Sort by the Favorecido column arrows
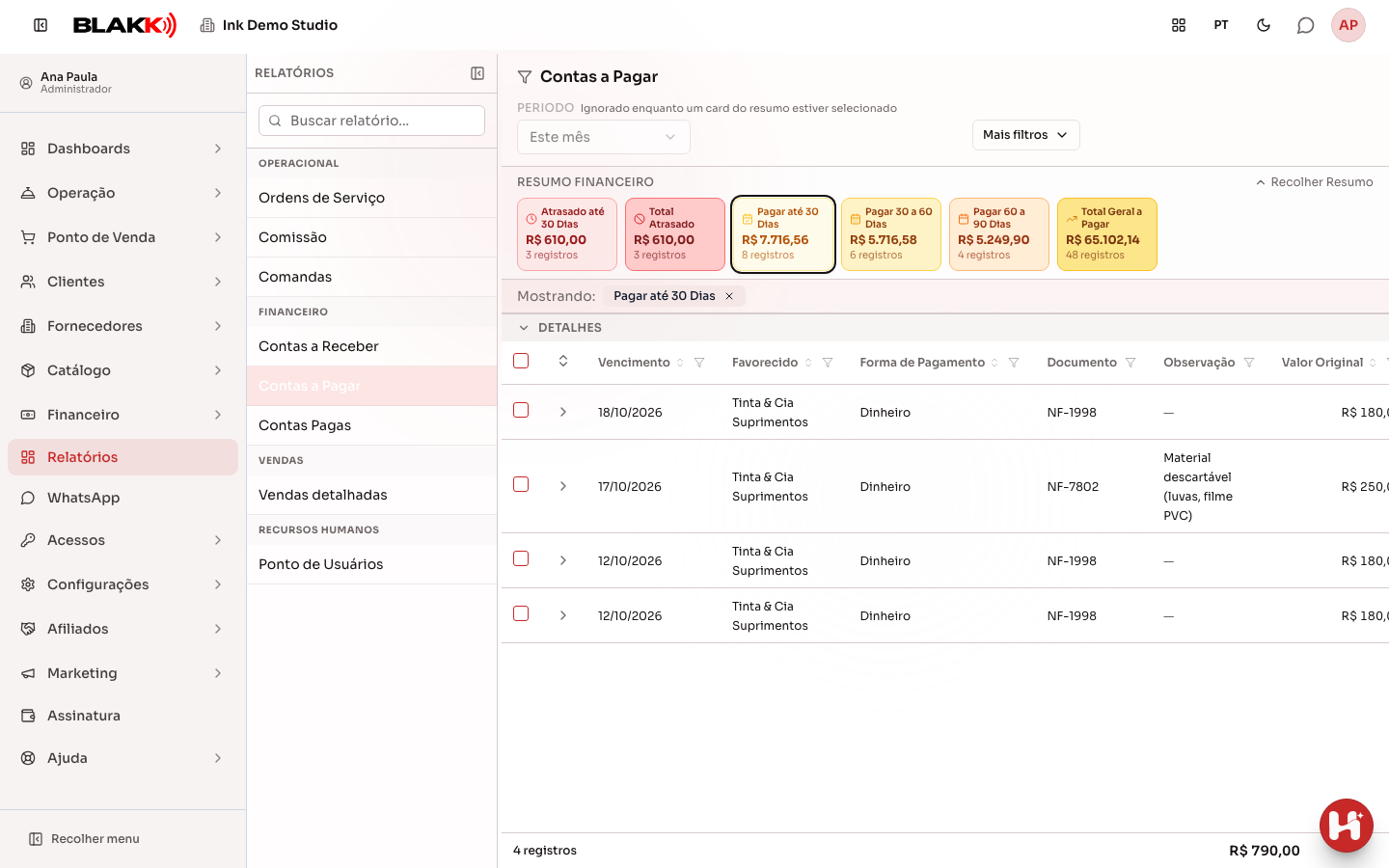This screenshot has height=868, width=1389. (808, 363)
